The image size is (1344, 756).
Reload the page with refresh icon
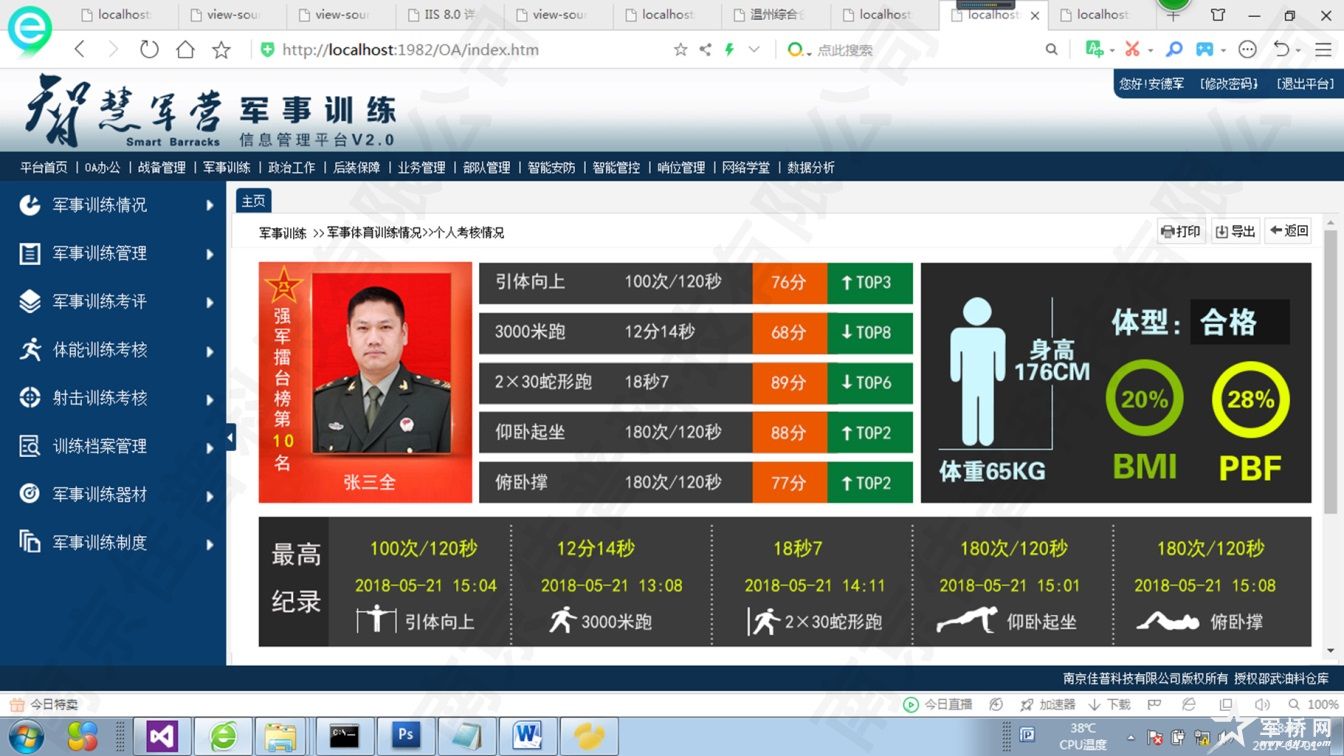tap(149, 50)
